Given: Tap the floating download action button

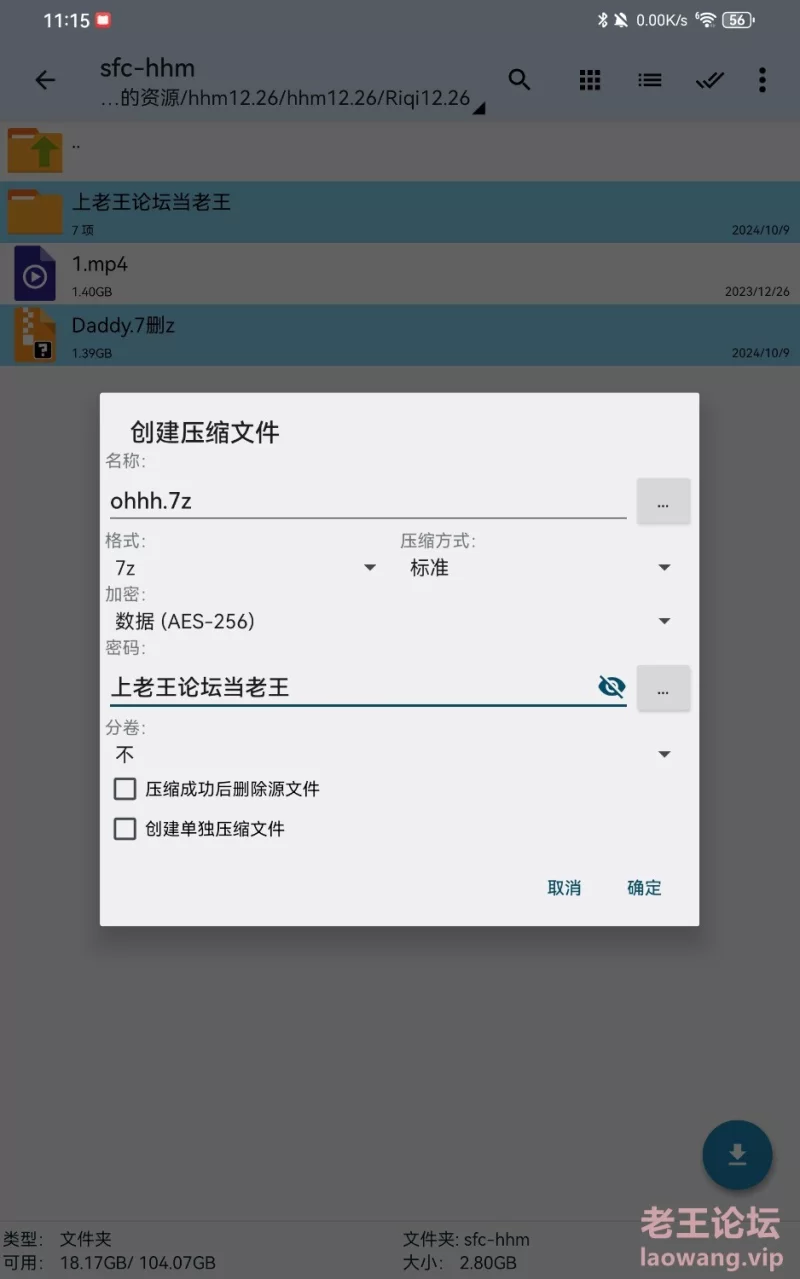Looking at the screenshot, I should point(737,1155).
